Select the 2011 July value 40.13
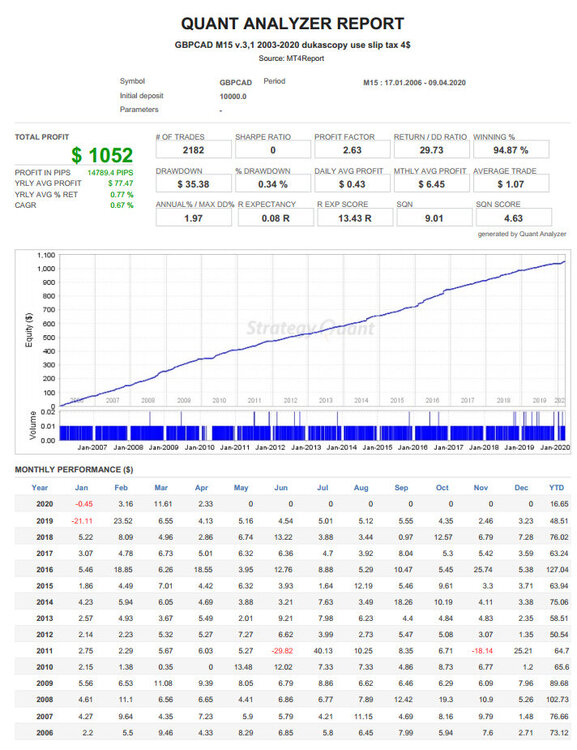 (x=323, y=651)
